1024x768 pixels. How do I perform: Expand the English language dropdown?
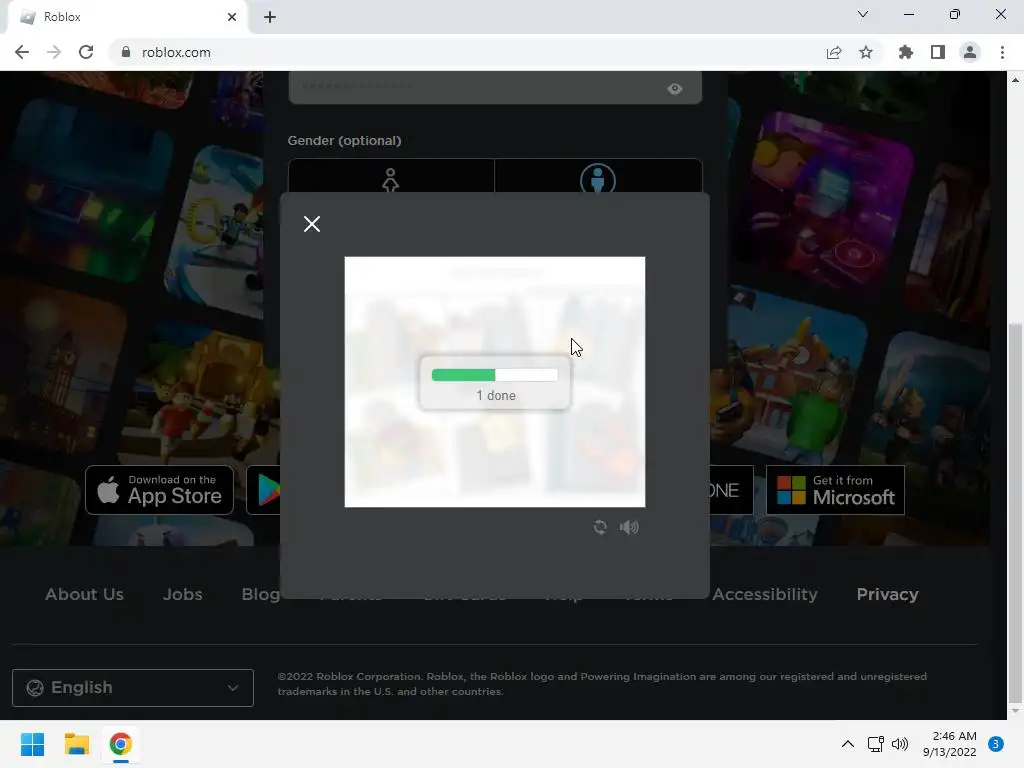click(133, 688)
